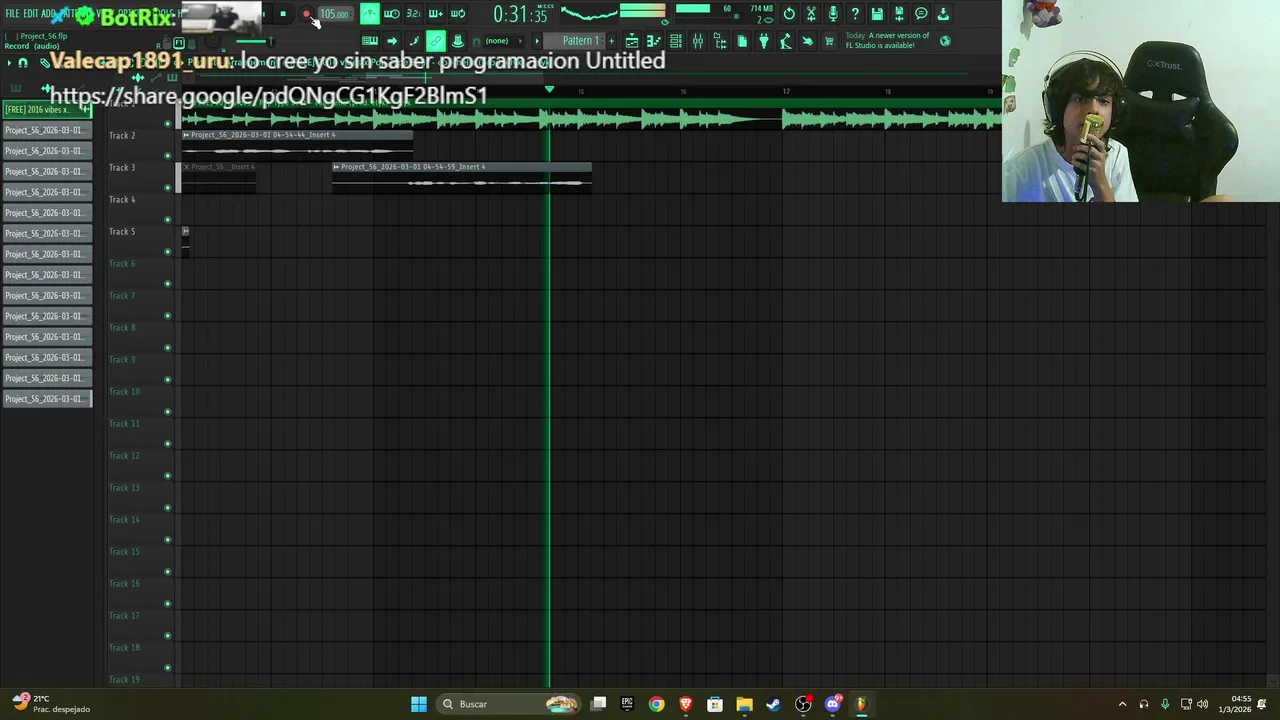Image resolution: width=1280 pixels, height=720 pixels.
Task: Open Epic Games Launcher from taskbar
Action: [627, 704]
